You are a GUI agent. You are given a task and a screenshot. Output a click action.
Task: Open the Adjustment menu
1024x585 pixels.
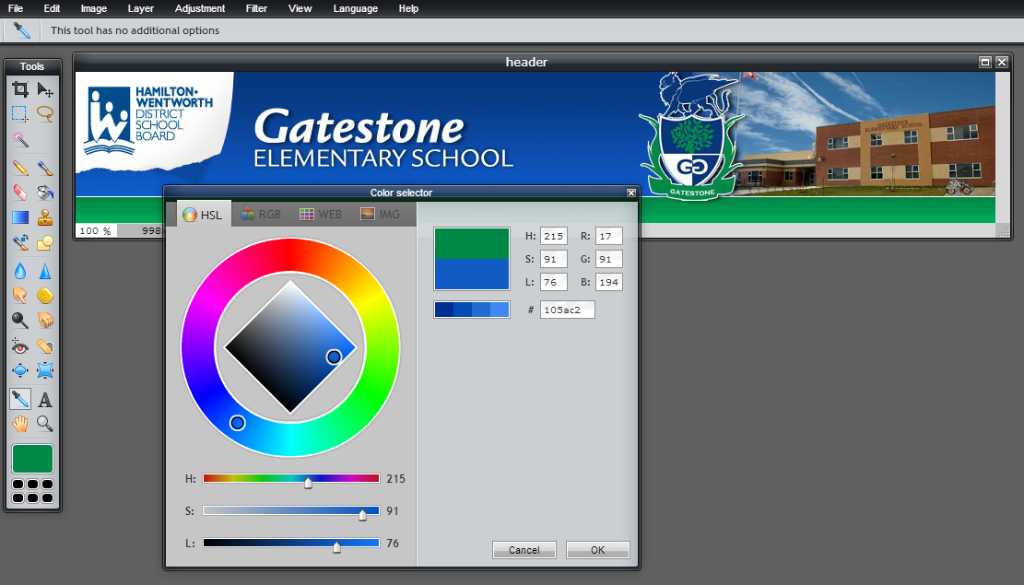[200, 8]
